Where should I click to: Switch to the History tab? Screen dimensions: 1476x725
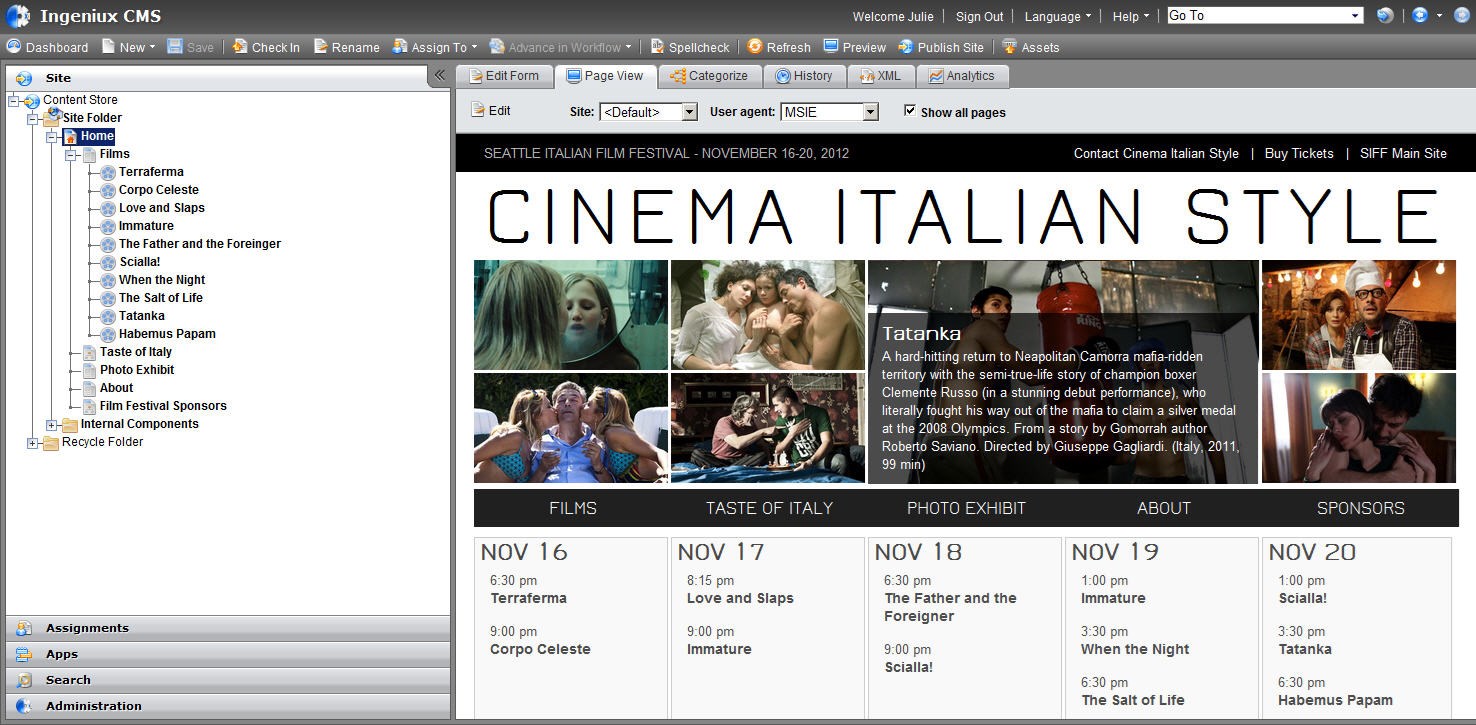[804, 76]
